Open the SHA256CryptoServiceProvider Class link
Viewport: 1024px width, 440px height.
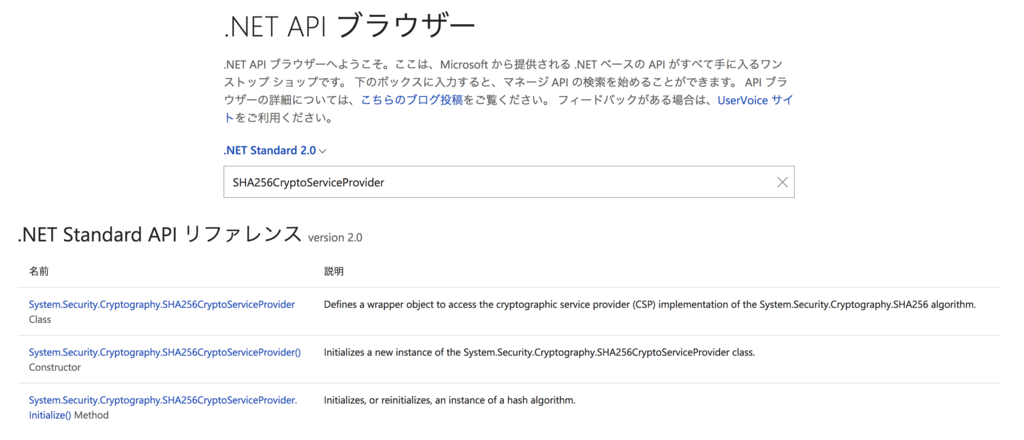click(x=162, y=304)
